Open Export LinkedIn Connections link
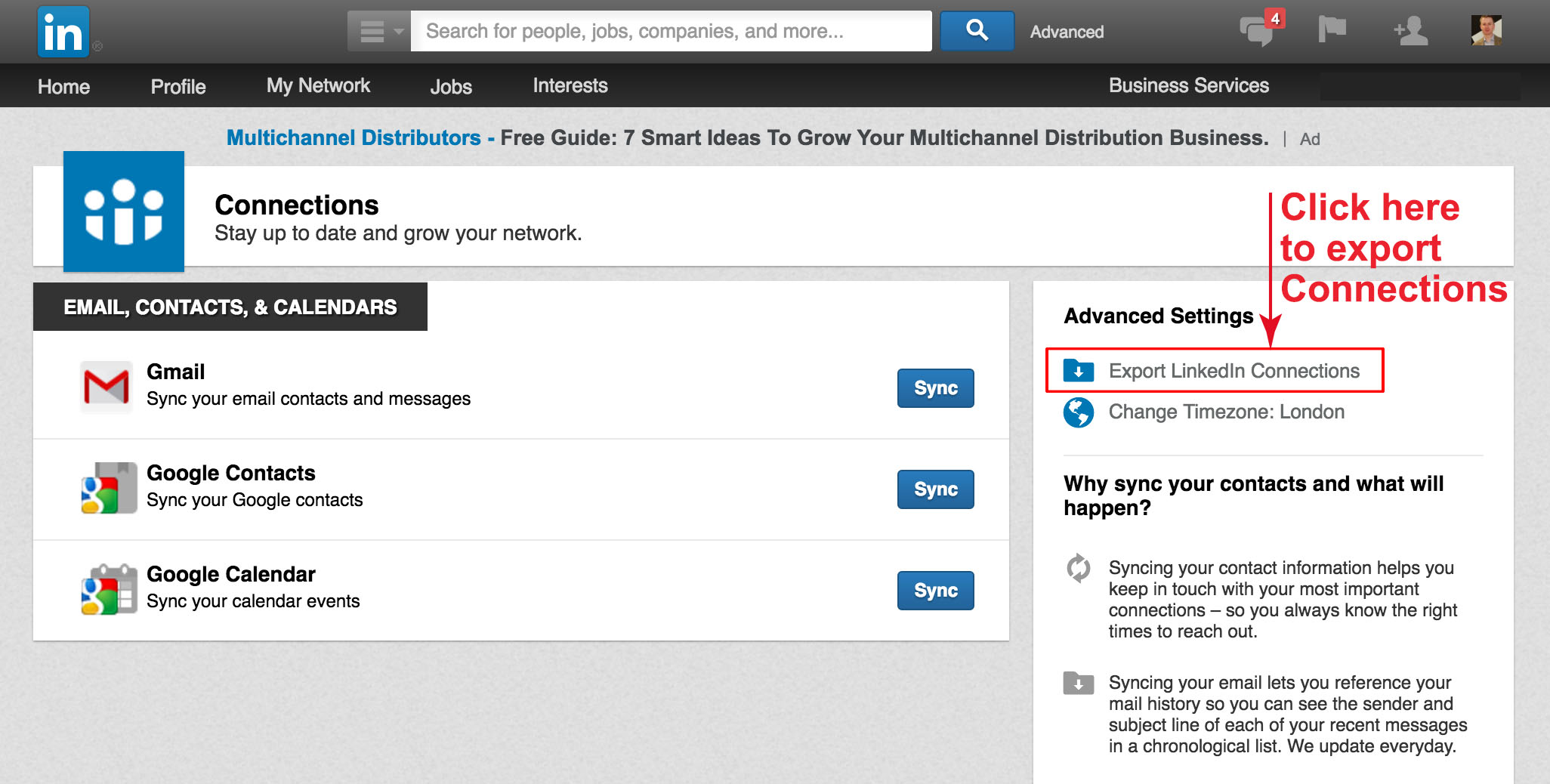Viewport: 1550px width, 784px height. pos(1234,371)
